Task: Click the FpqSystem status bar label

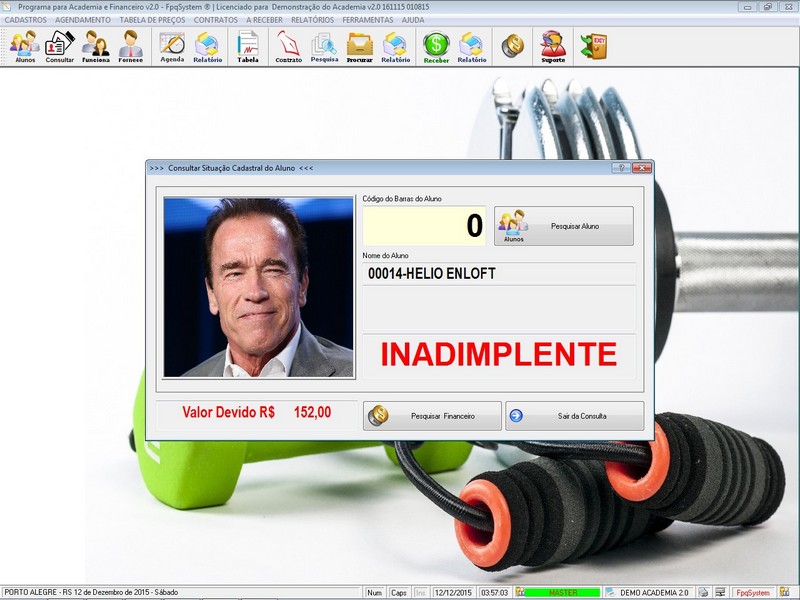Action: (753, 592)
